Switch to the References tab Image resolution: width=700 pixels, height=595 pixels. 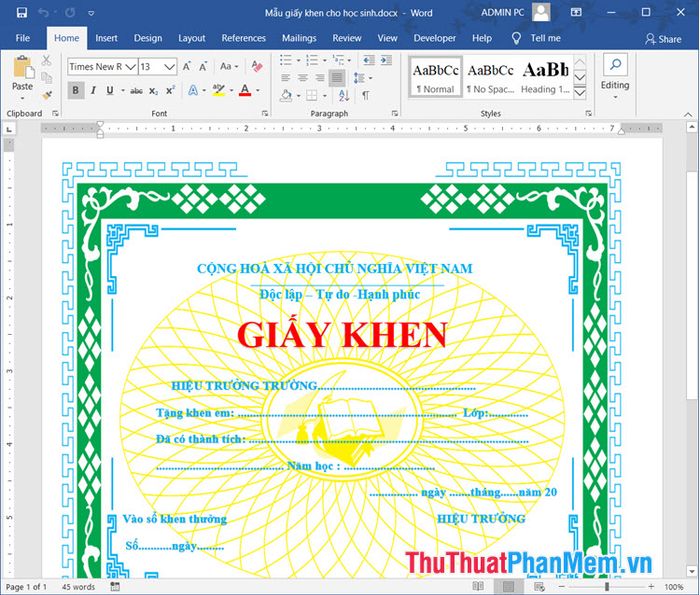tap(243, 38)
